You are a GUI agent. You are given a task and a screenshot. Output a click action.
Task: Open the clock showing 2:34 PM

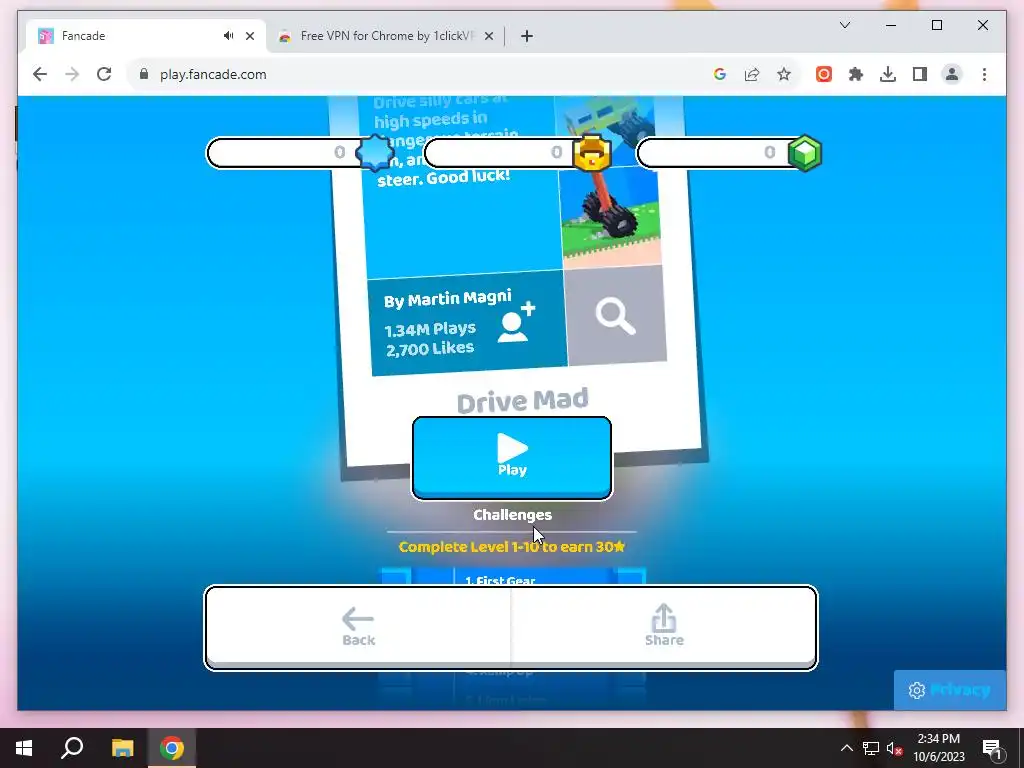[x=938, y=748]
